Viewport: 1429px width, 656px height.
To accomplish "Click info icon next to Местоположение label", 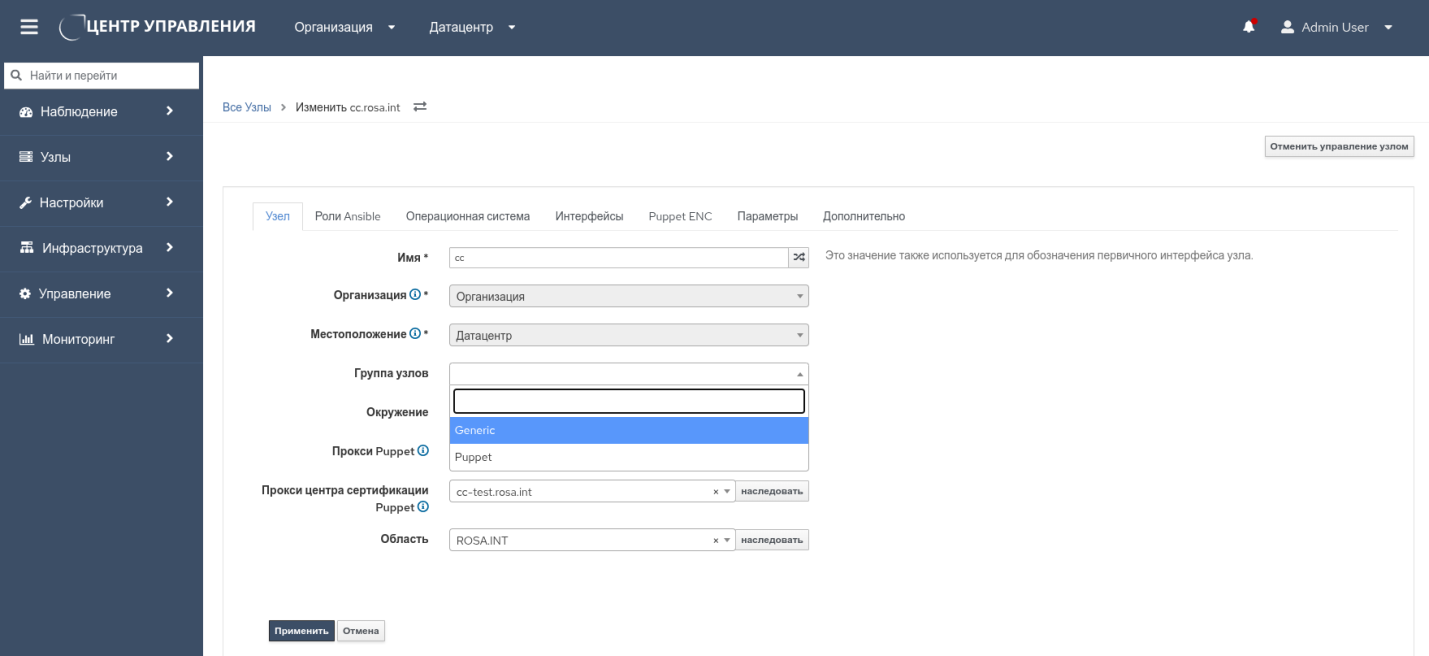I will pyautogui.click(x=415, y=333).
